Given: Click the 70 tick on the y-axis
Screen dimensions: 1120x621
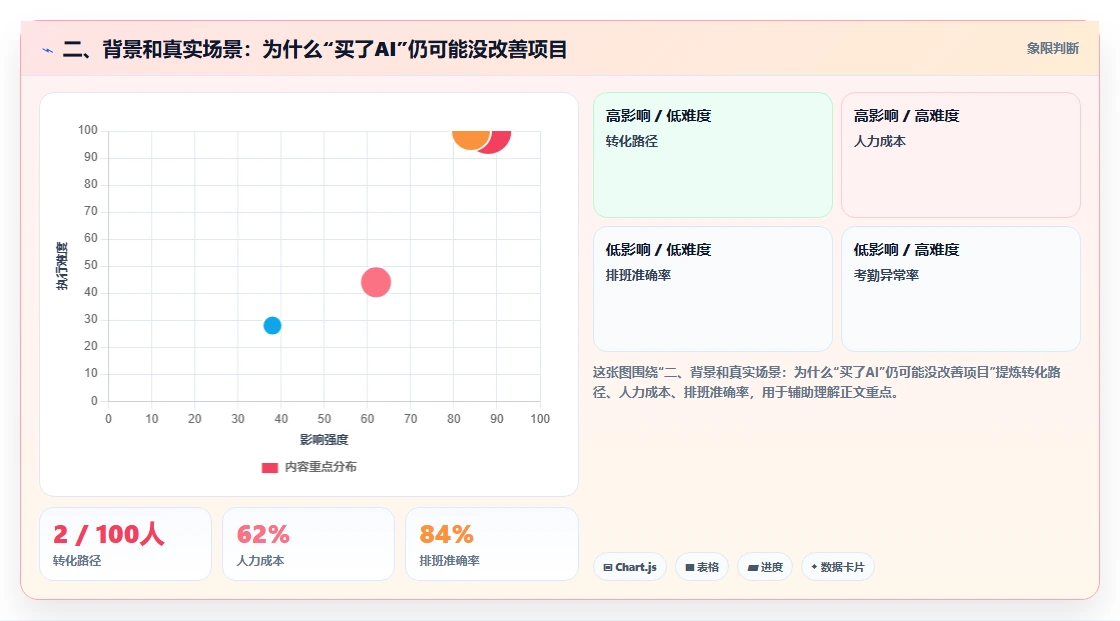Looking at the screenshot, I should 91,211.
